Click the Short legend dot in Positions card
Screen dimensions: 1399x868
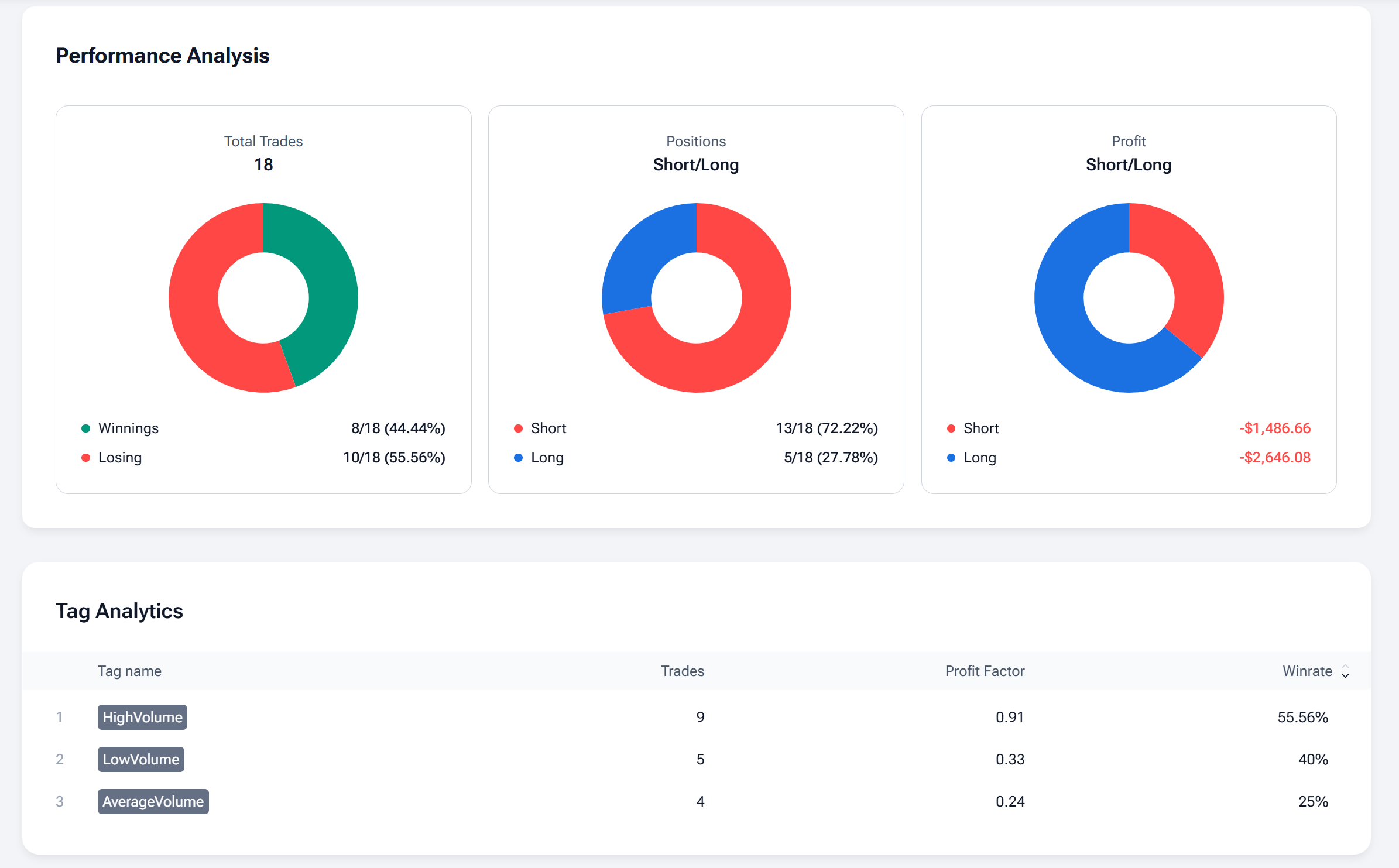[518, 428]
